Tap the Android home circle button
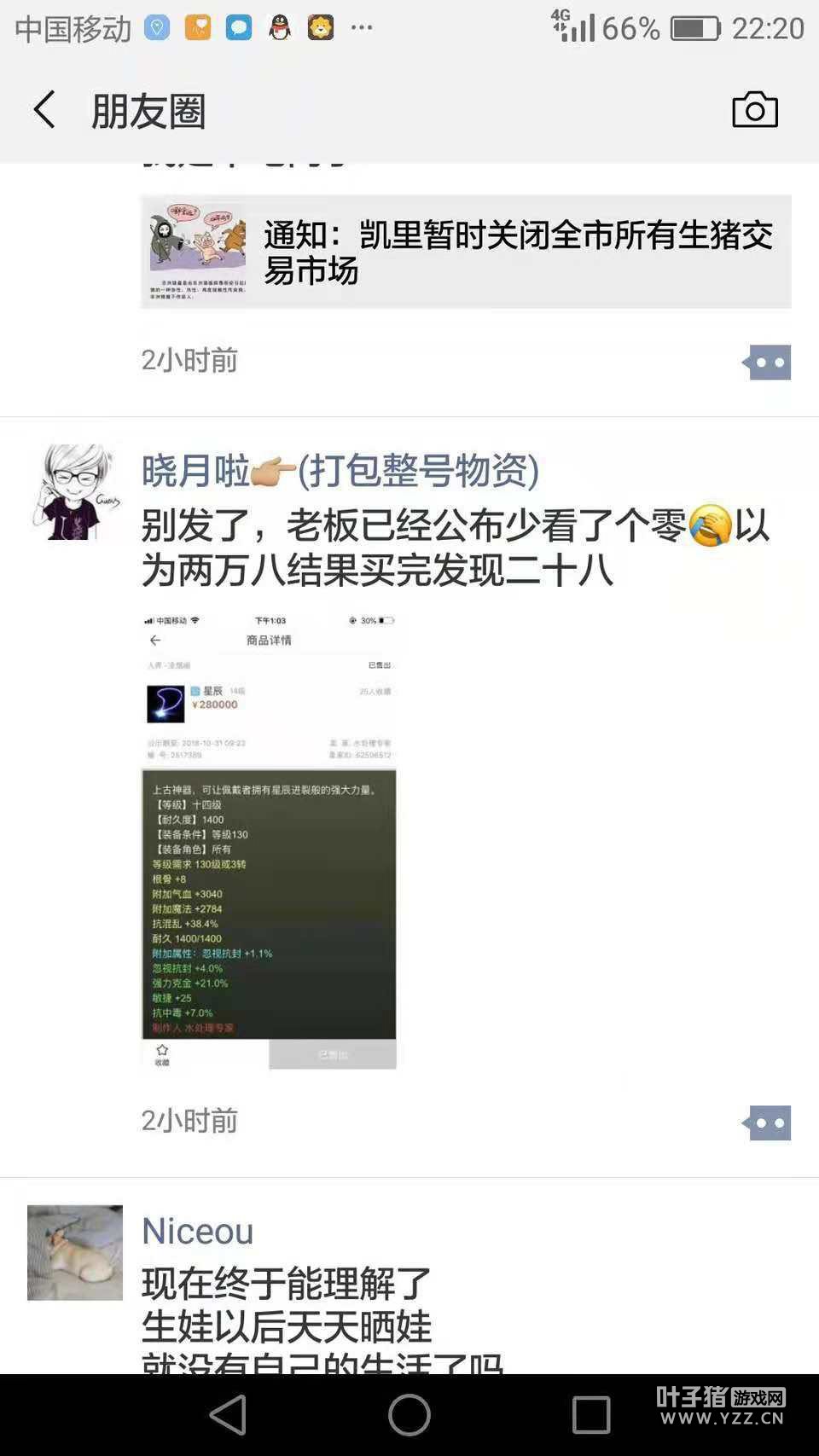The height and width of the screenshot is (1456, 819). click(409, 1414)
